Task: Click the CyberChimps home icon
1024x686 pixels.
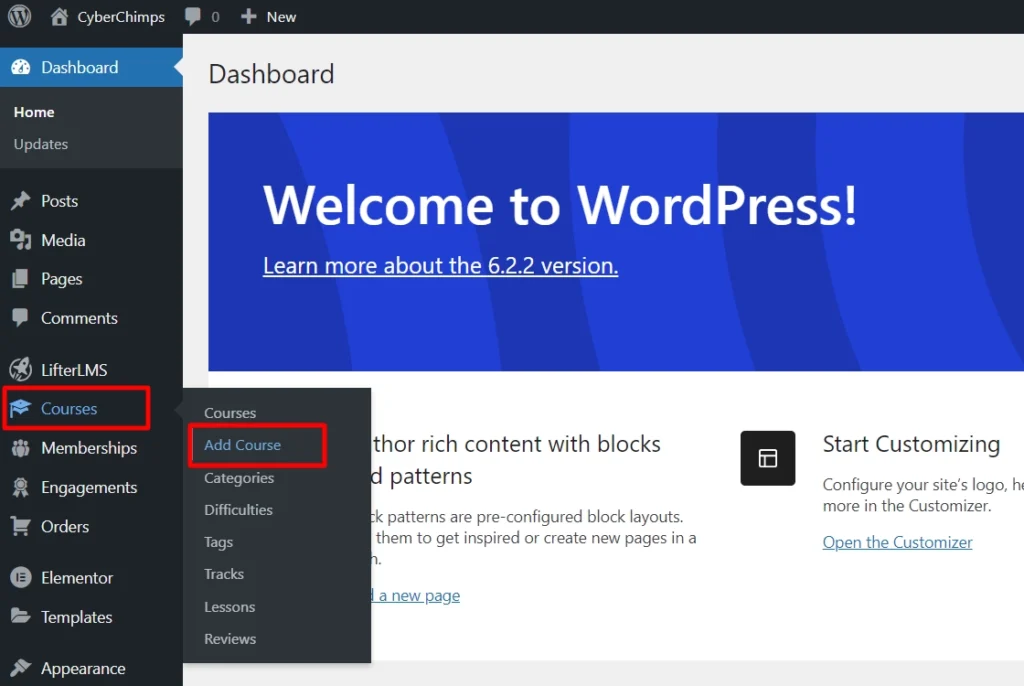Action: point(60,17)
